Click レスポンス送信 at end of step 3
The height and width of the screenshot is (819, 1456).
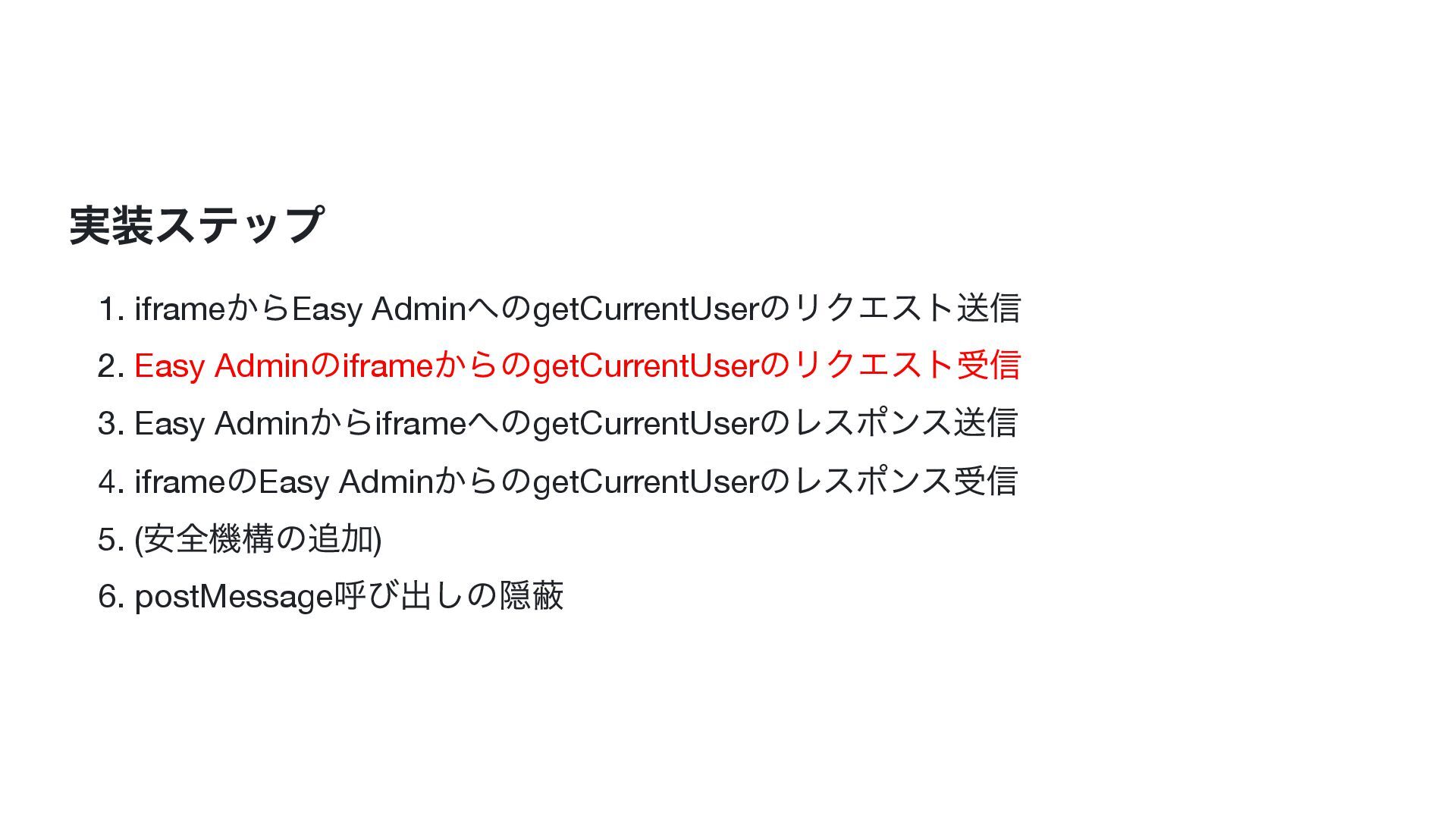[x=905, y=423]
